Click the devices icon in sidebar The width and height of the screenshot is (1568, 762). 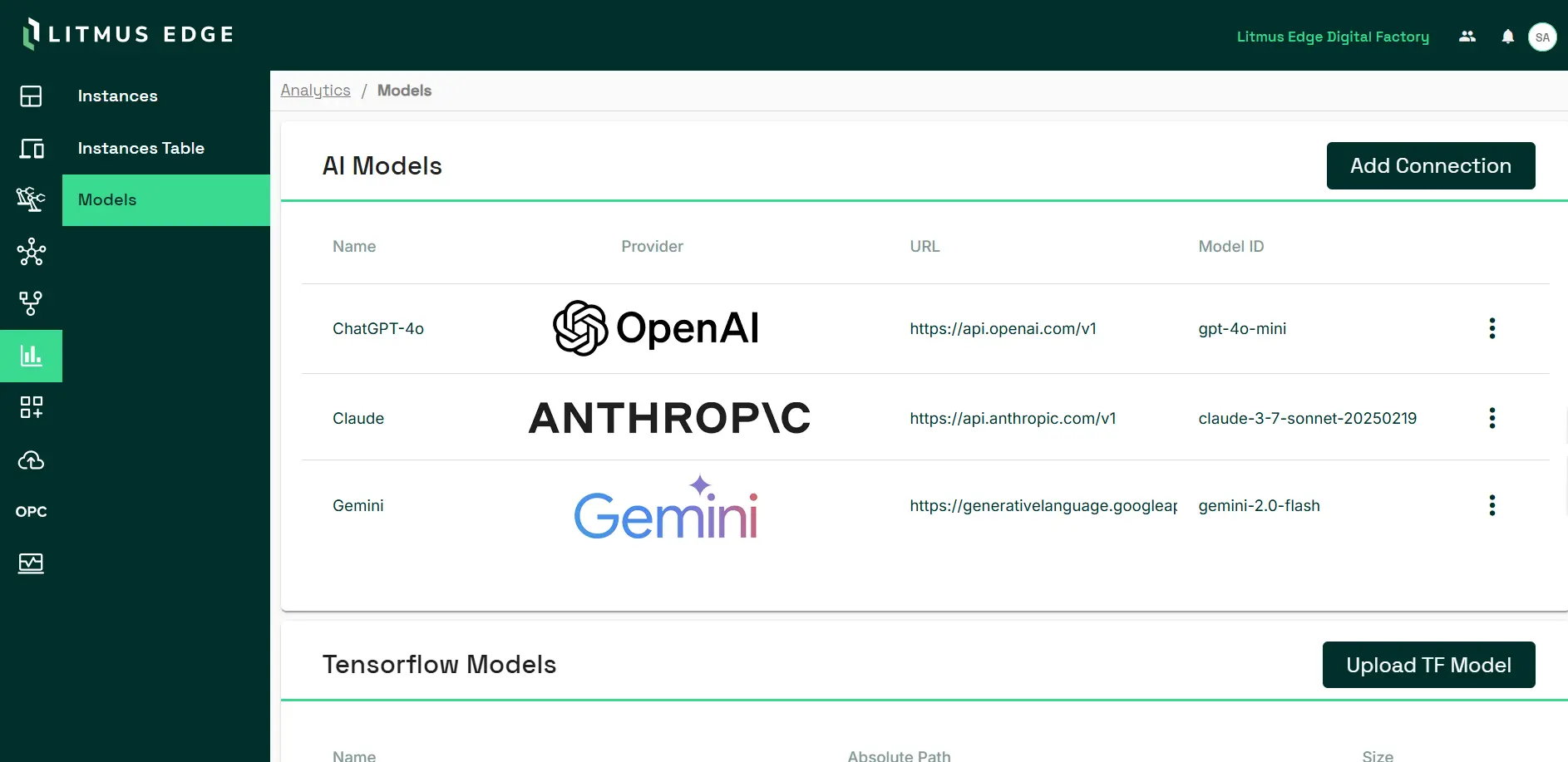coord(31,149)
